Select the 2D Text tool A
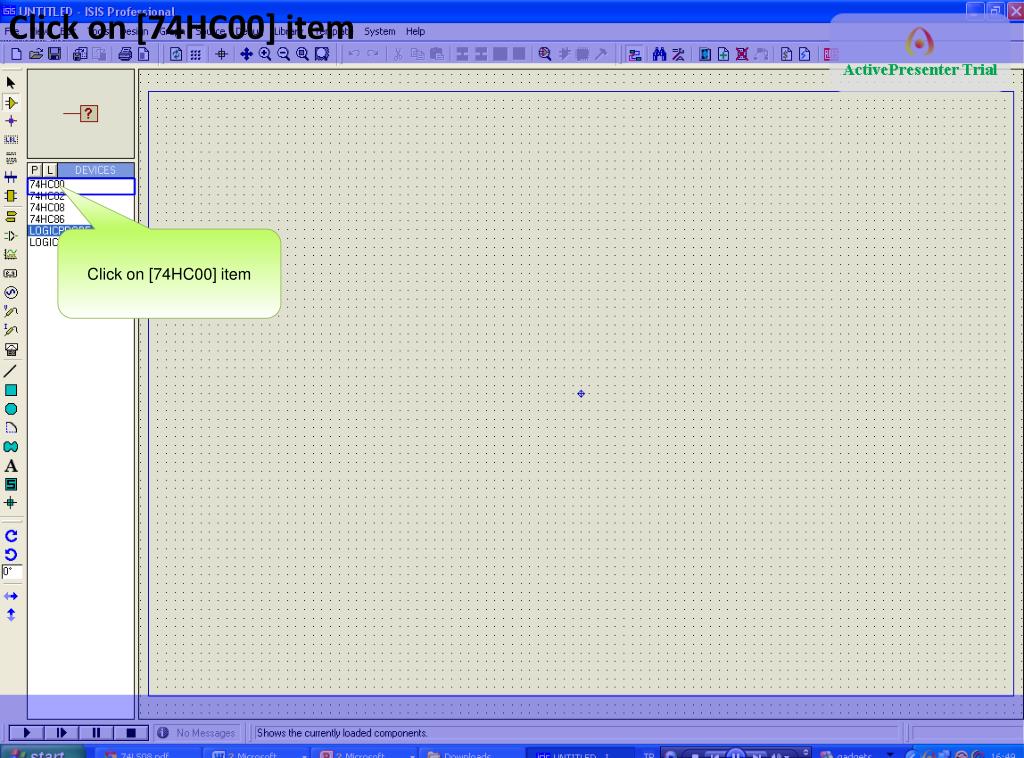 [11, 466]
